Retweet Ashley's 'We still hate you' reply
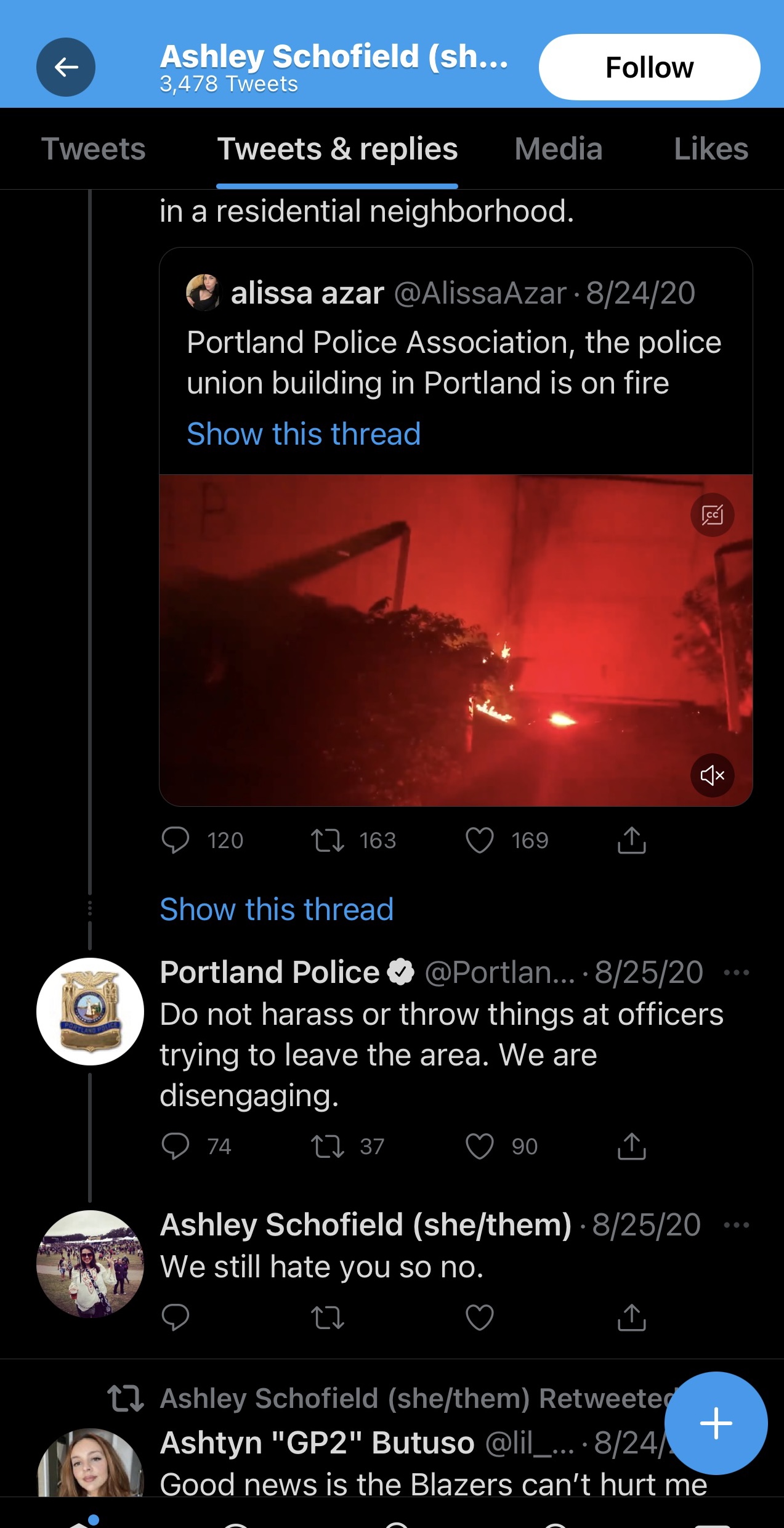The image size is (784, 1528). click(x=328, y=1317)
